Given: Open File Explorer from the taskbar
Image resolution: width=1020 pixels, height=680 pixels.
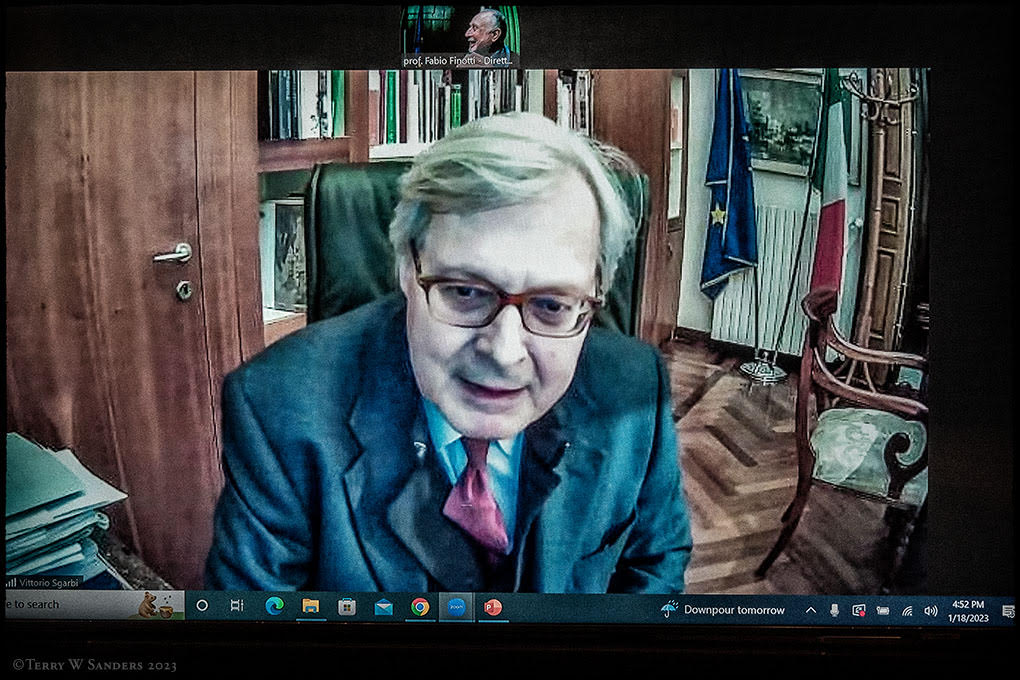Looking at the screenshot, I should pyautogui.click(x=310, y=606).
